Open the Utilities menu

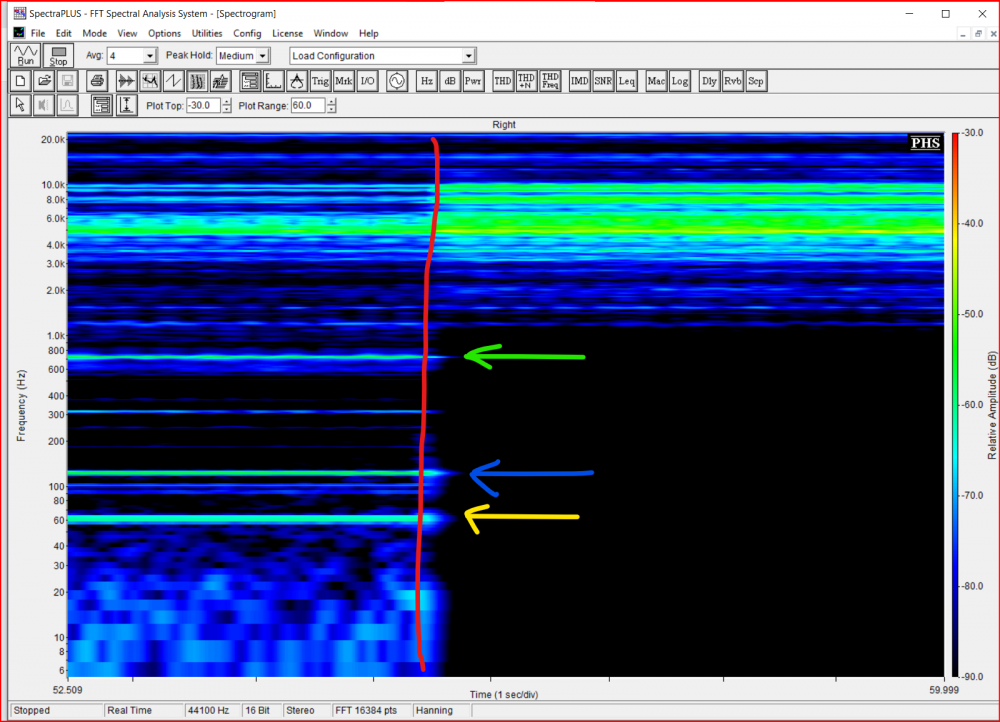(207, 33)
